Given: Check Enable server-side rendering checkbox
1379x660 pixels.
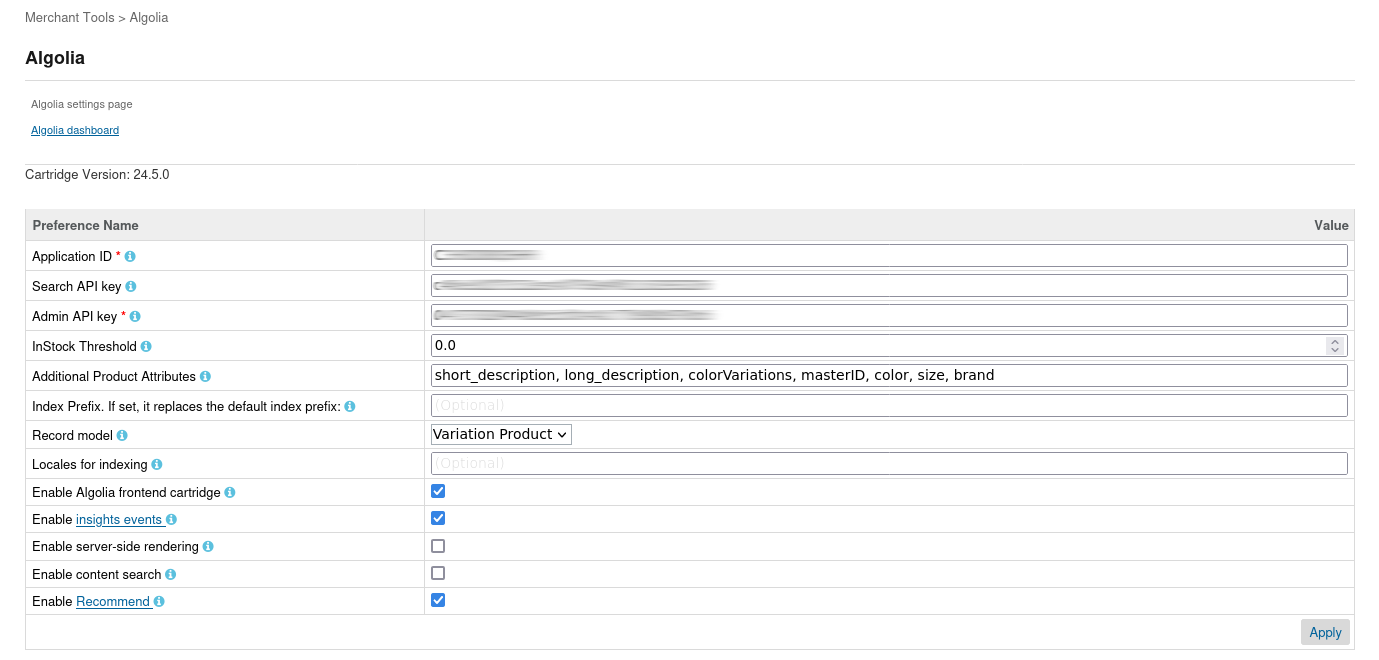Looking at the screenshot, I should point(438,546).
